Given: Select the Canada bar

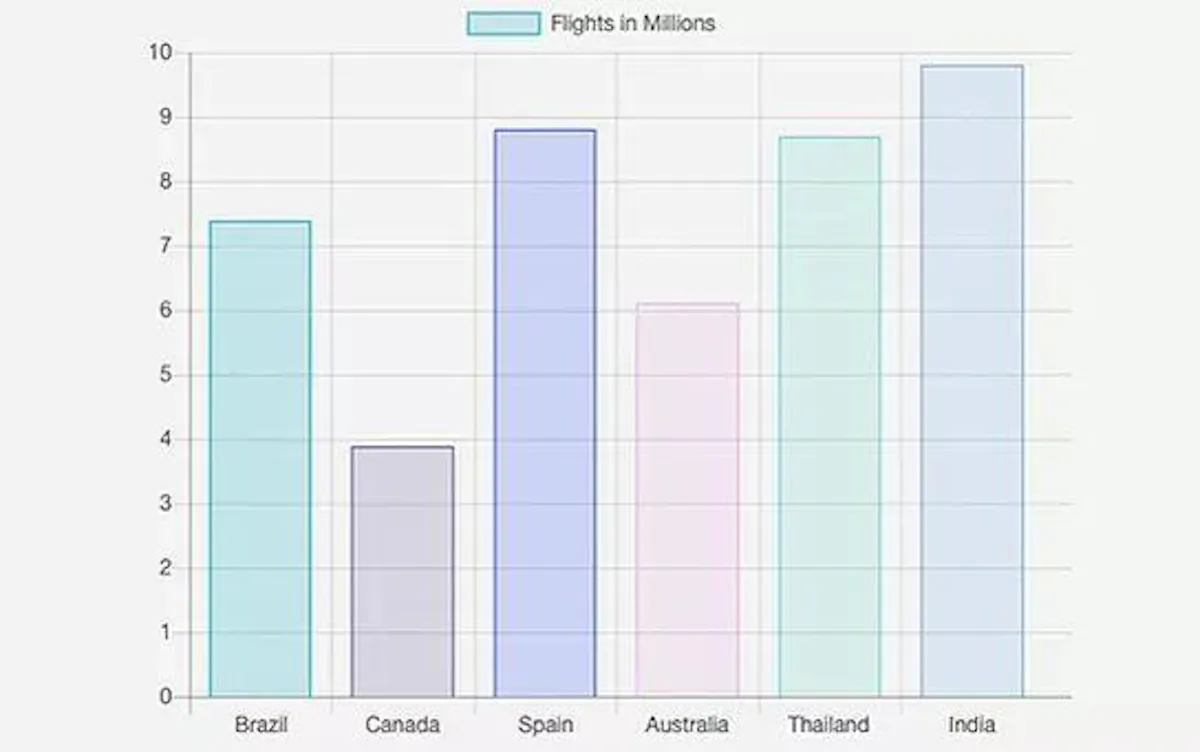Looking at the screenshot, I should click(x=402, y=572).
